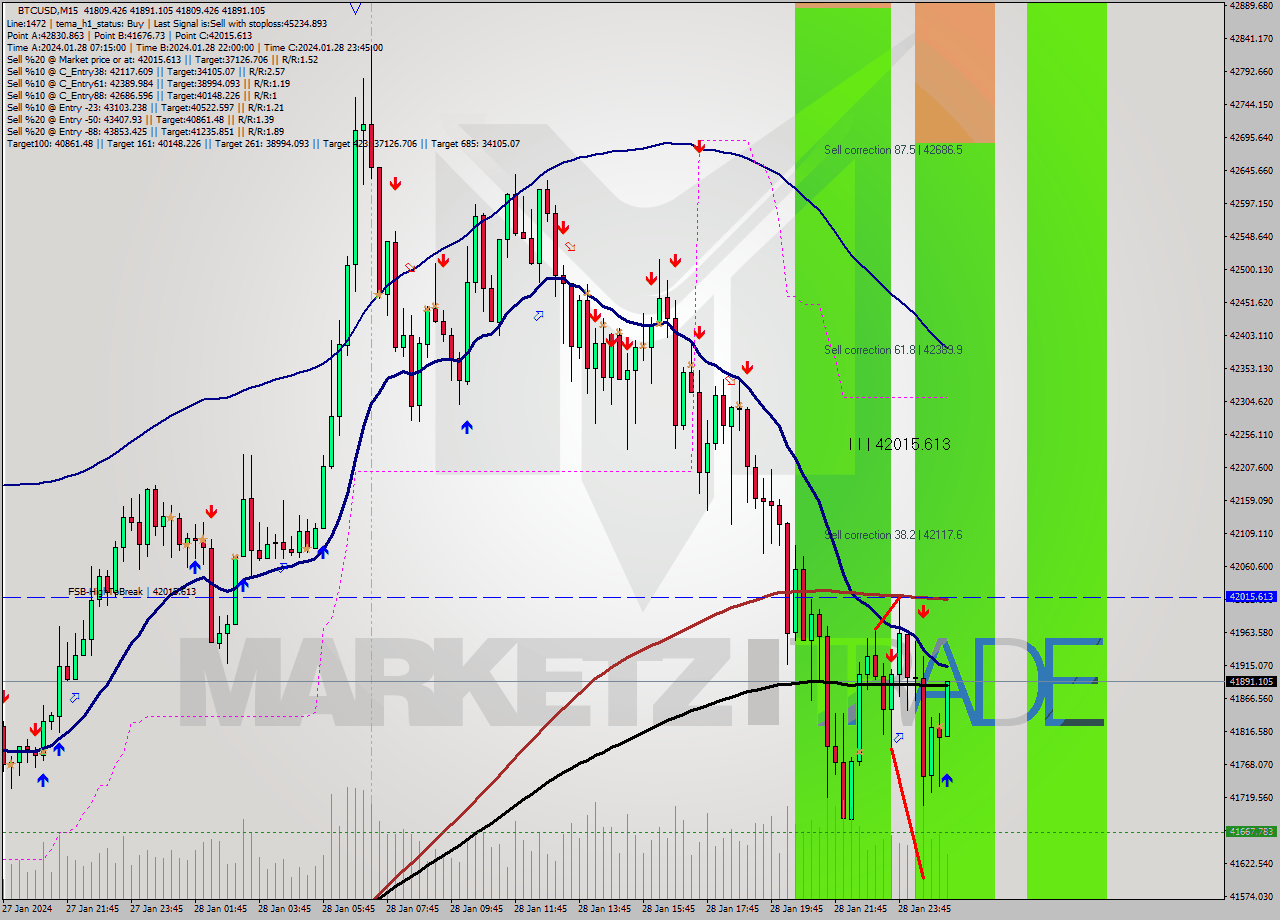Viewport: 1280px width, 920px height.
Task: Click the black 41891.105 current price tag
Action: coord(1250,681)
